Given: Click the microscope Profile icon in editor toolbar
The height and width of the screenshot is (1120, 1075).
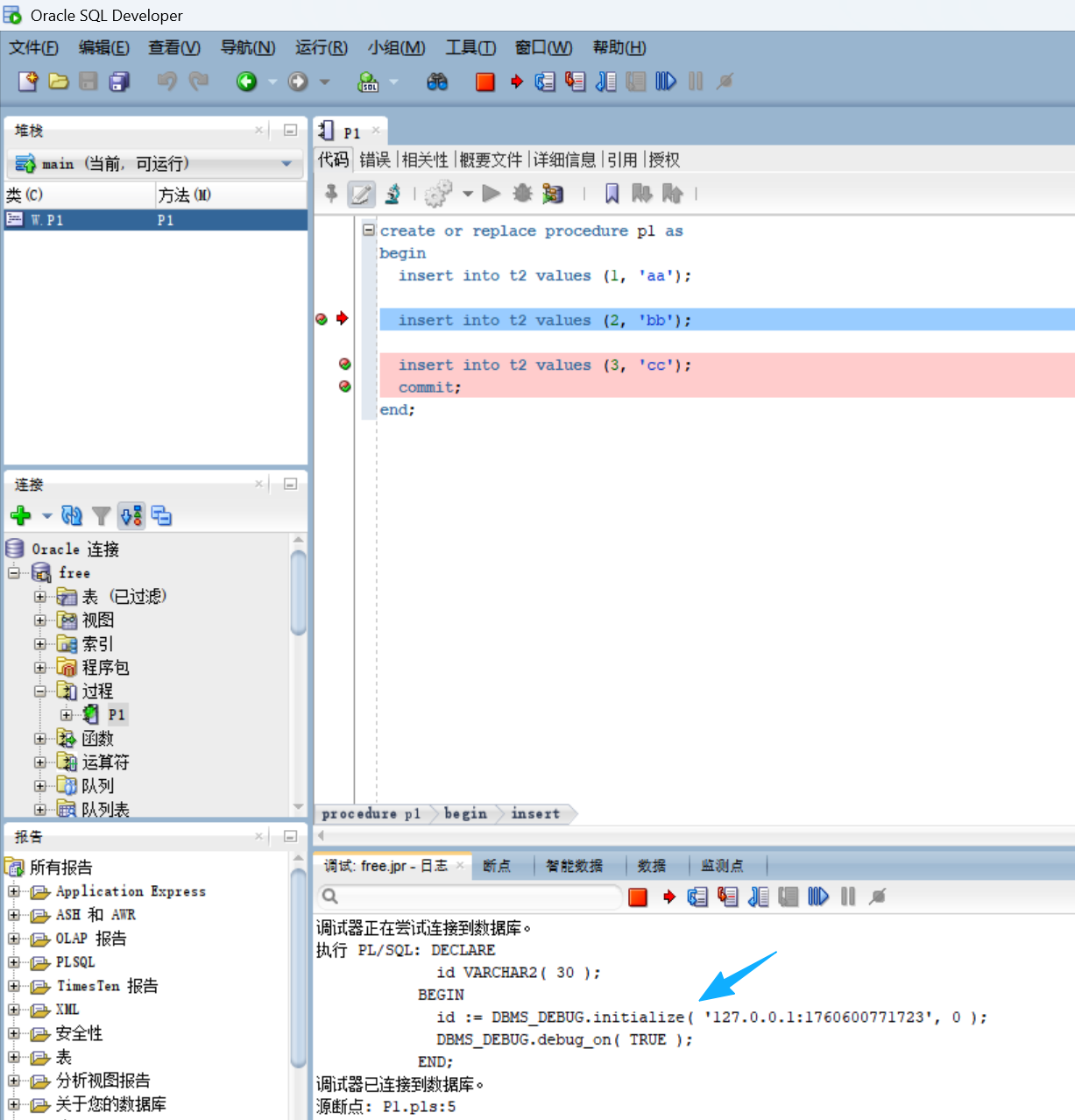Looking at the screenshot, I should click(x=393, y=194).
